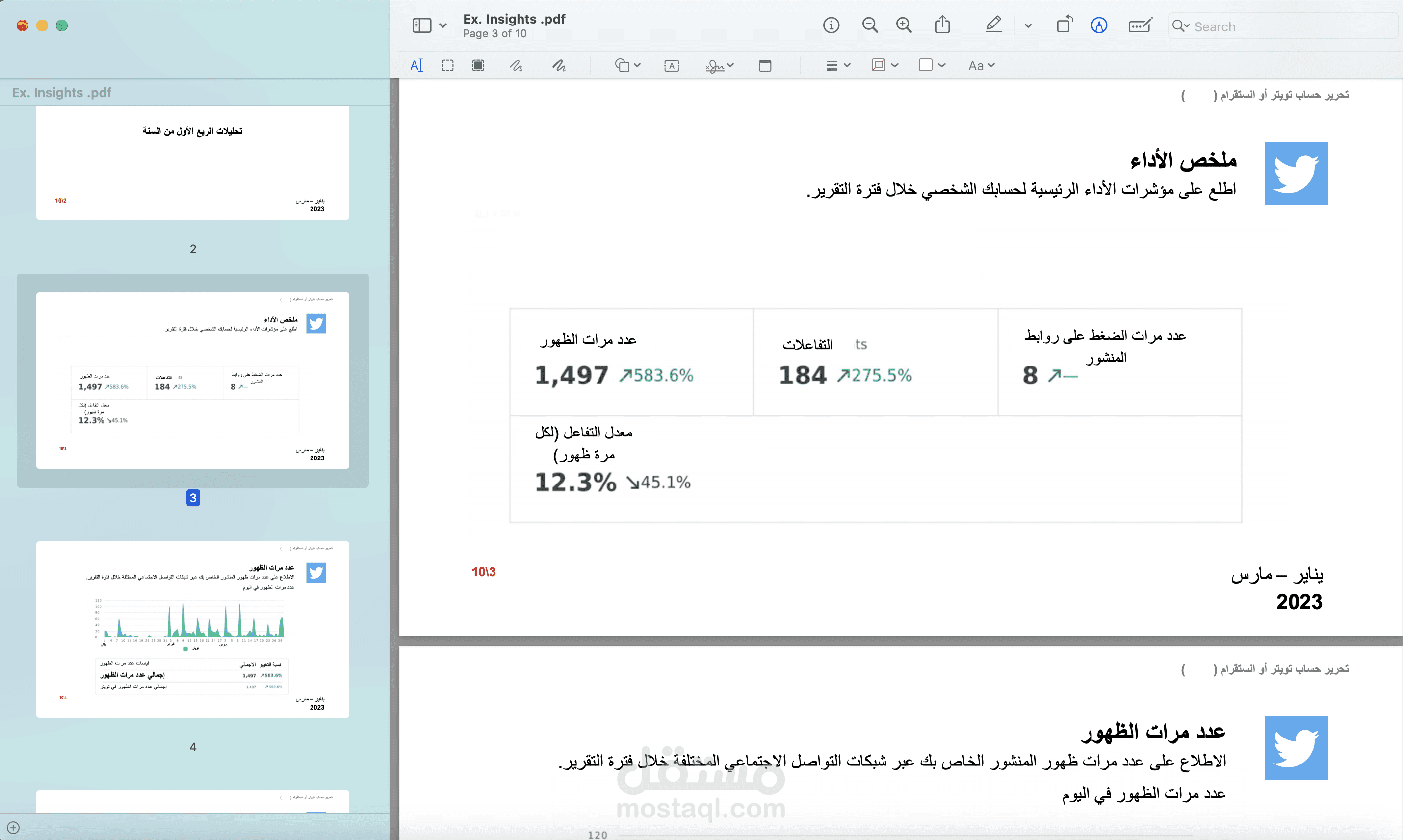Enable the highlighter mode

point(994,25)
